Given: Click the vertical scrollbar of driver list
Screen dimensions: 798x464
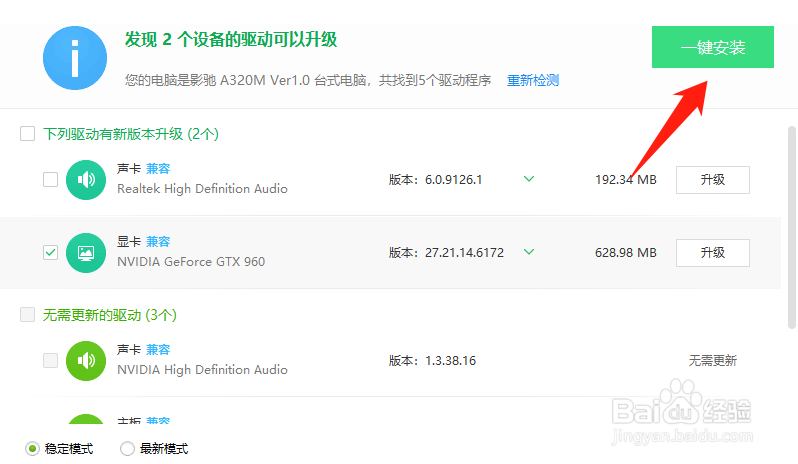Looking at the screenshot, I should [x=790, y=230].
